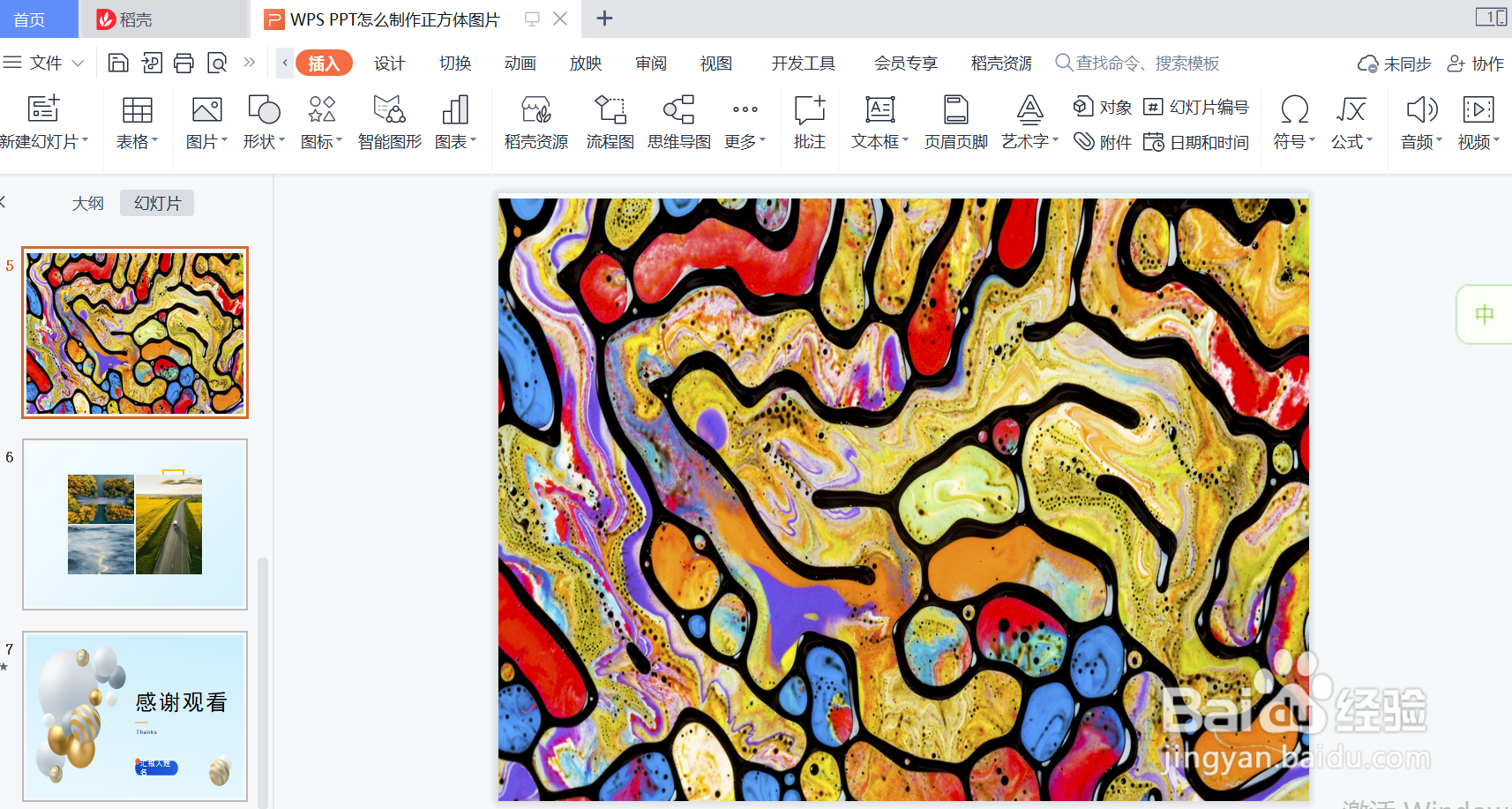Switch to the 稻壳 document tab

(x=164, y=19)
